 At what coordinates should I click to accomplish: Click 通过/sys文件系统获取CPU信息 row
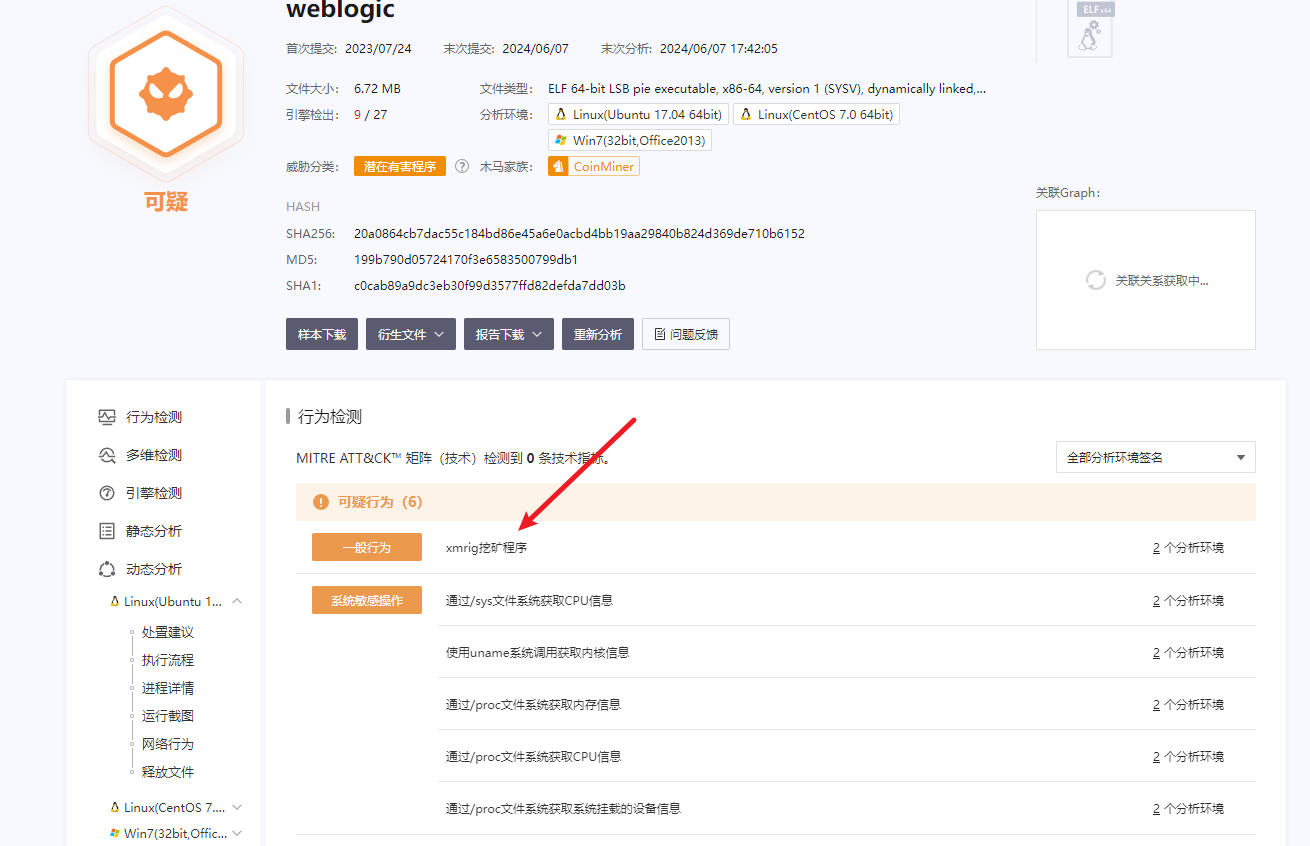click(x=847, y=600)
